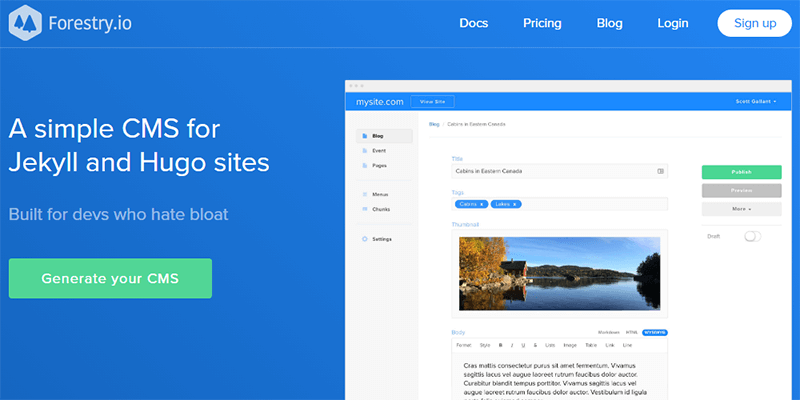Click the lake cabin thumbnail image
Screen dimensions: 800x400
tap(559, 273)
